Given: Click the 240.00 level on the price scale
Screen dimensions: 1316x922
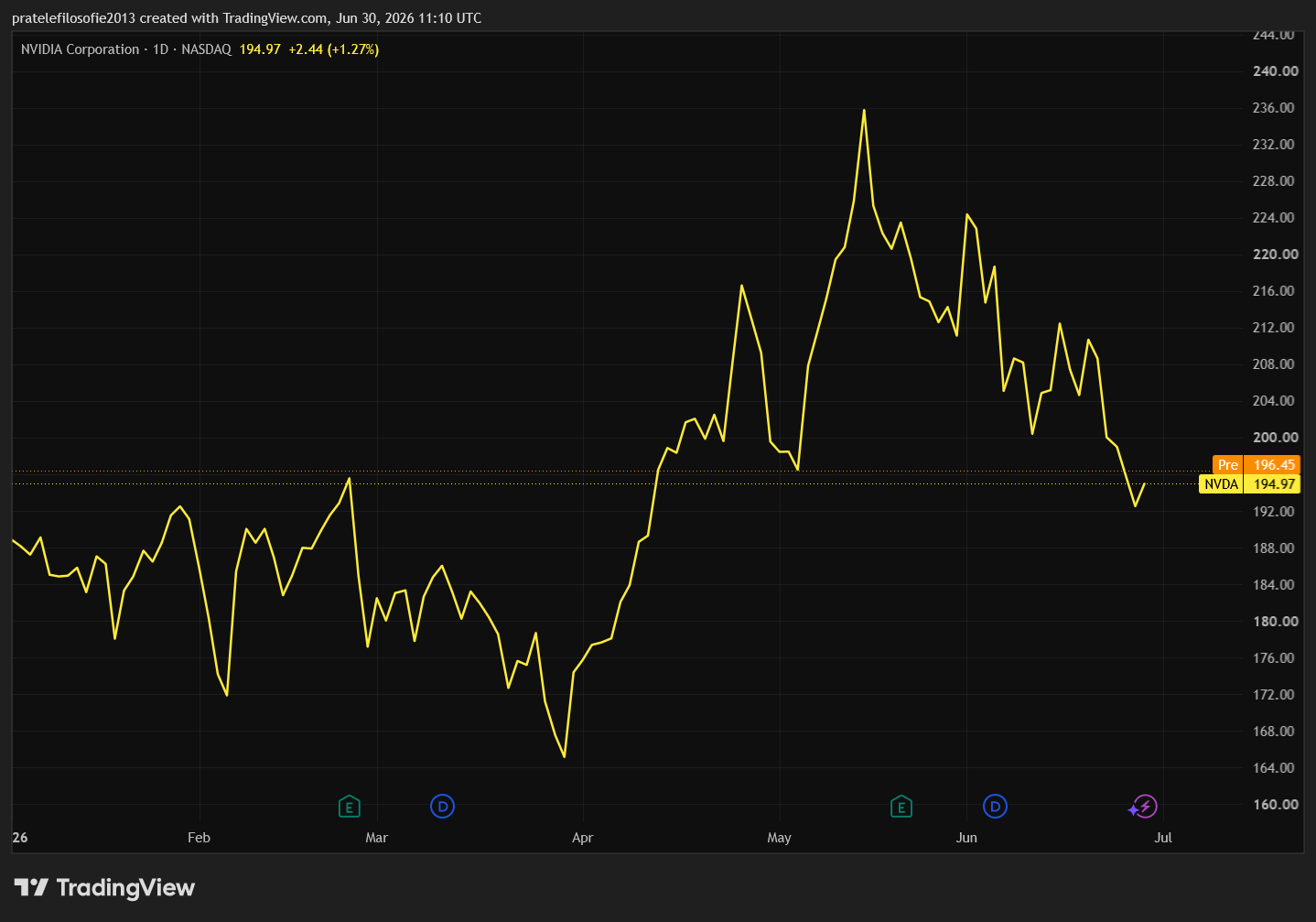Looking at the screenshot, I should pyautogui.click(x=1276, y=71).
